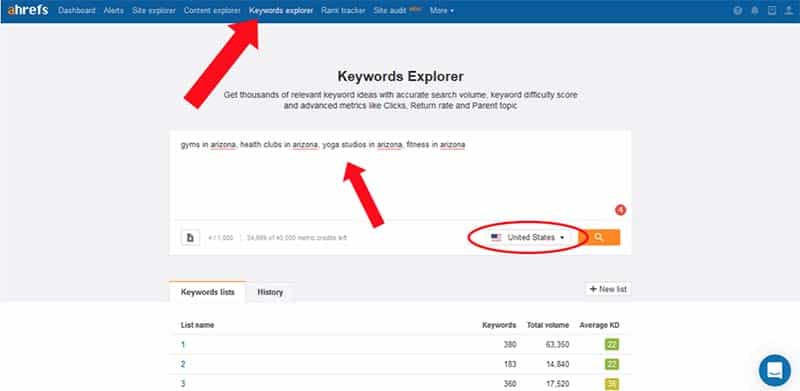
Task: Open the Dashboard menu item
Action: click(x=77, y=10)
